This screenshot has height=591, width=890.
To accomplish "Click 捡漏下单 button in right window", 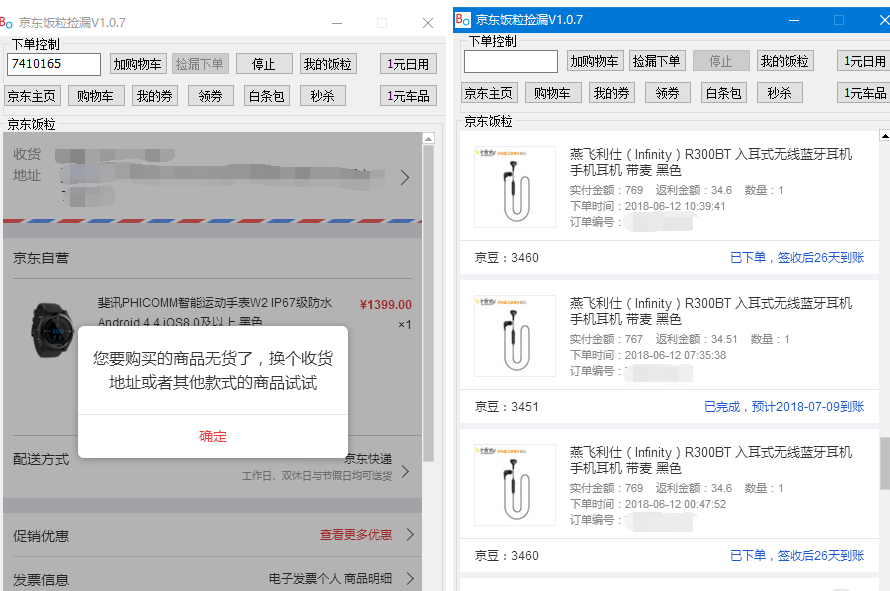I will pos(657,61).
